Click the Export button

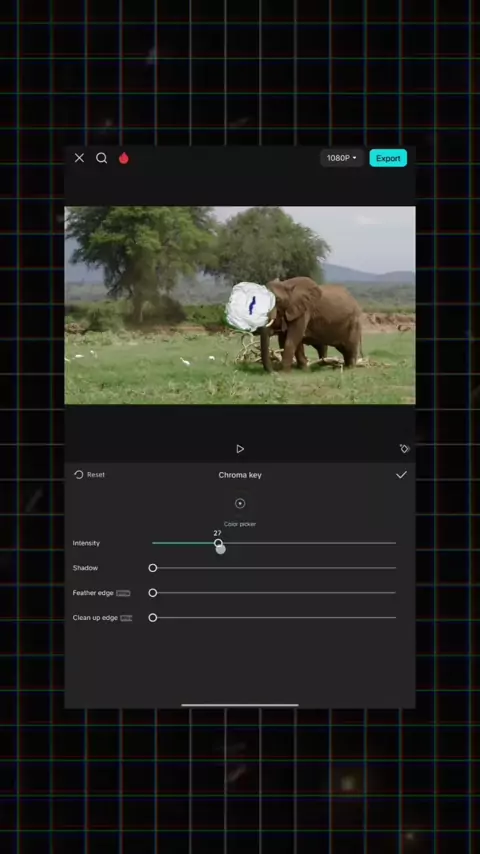coord(388,158)
